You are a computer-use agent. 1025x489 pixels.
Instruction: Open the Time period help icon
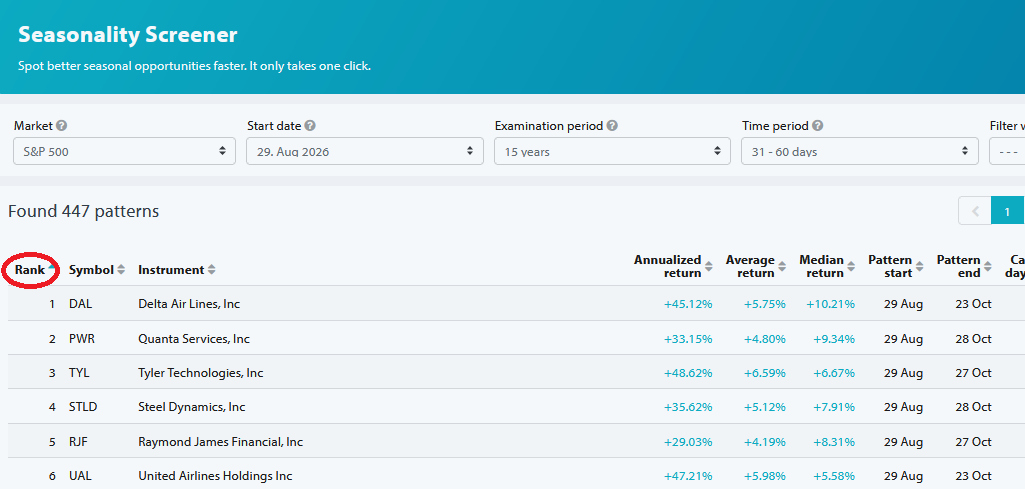click(x=818, y=126)
